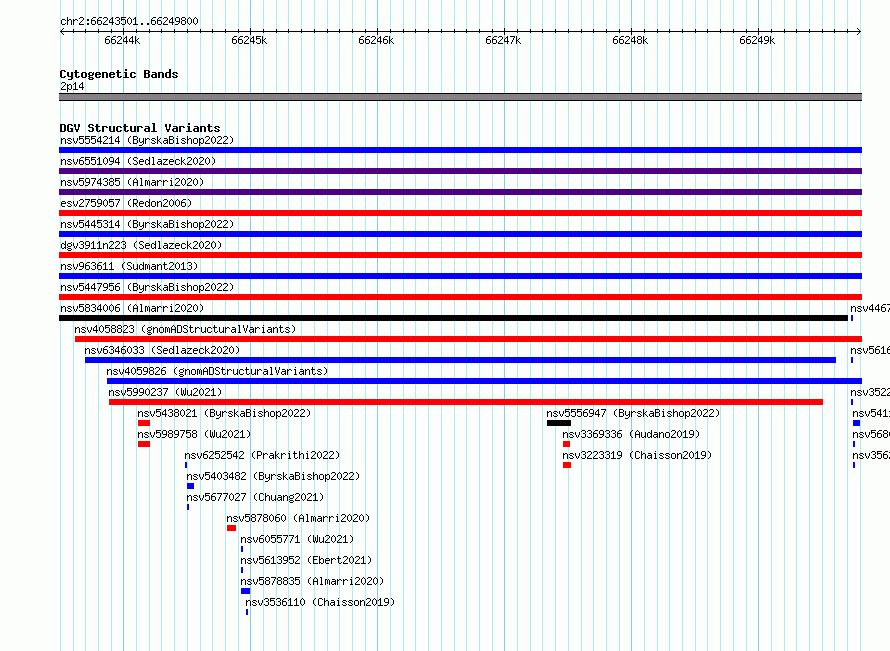Open variant nsv5447956 (ByrskaBishop2022) label
The image size is (890, 651).
(x=147, y=287)
